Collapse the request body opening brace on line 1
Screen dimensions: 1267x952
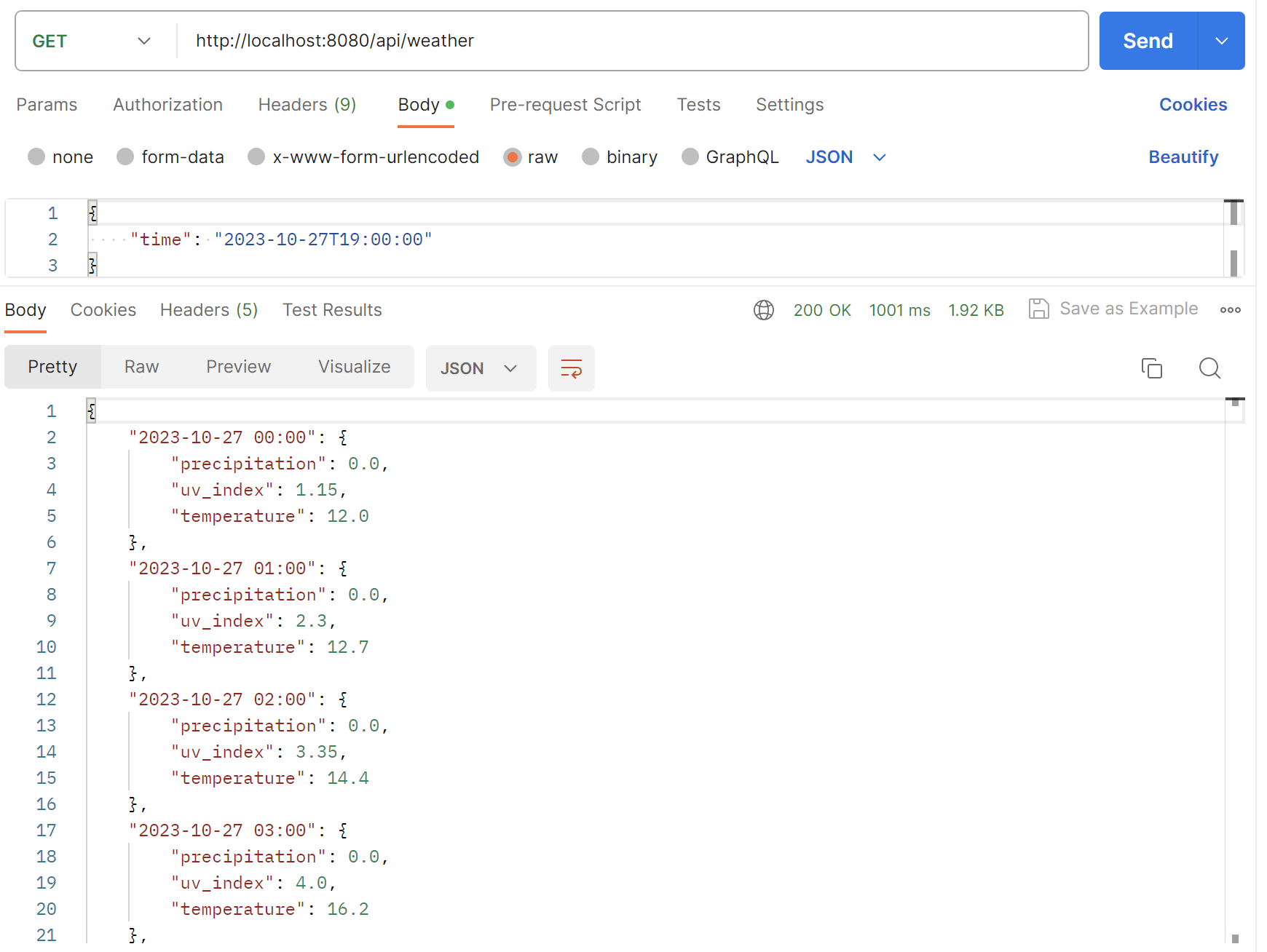[92, 213]
